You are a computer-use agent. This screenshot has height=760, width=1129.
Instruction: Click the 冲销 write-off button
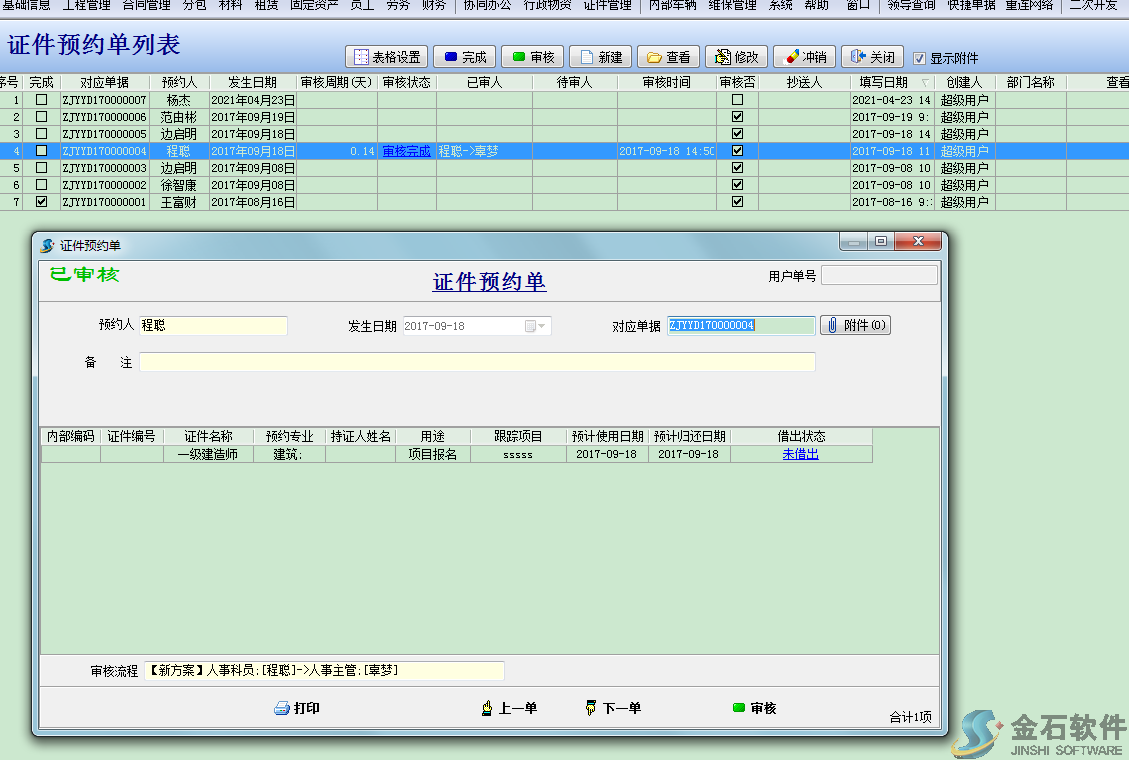[x=804, y=58]
